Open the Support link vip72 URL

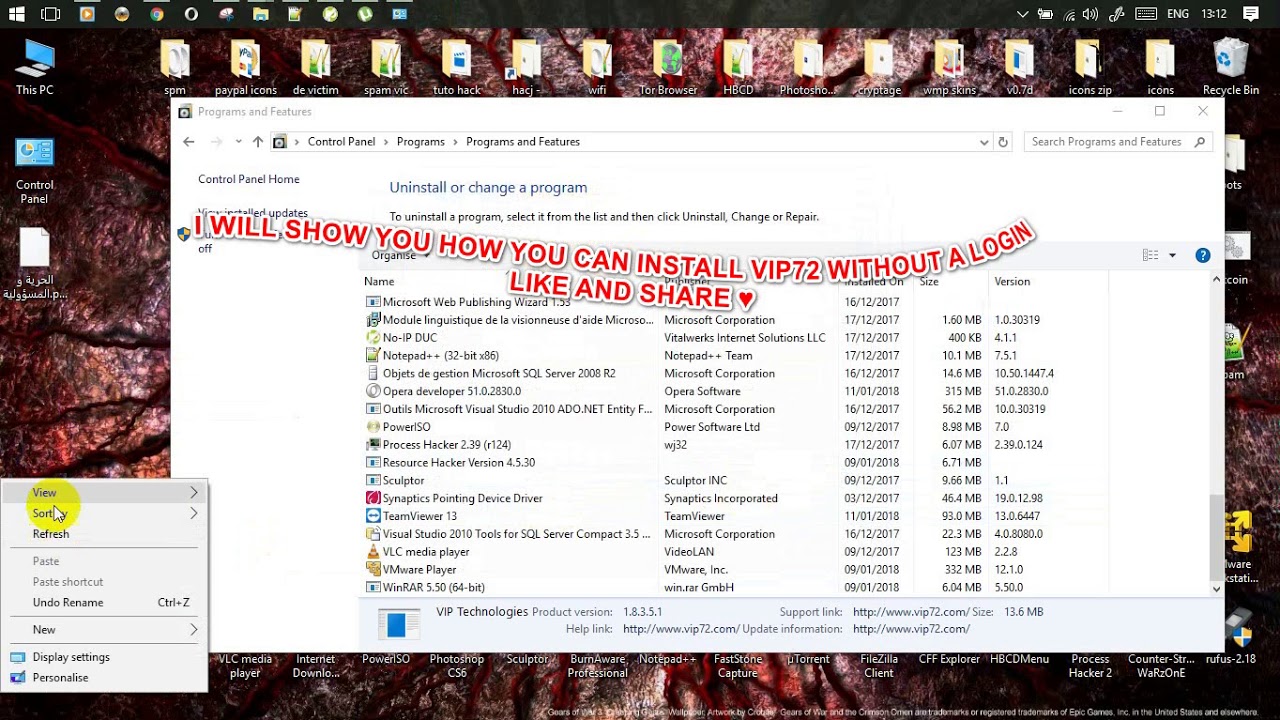tap(910, 612)
